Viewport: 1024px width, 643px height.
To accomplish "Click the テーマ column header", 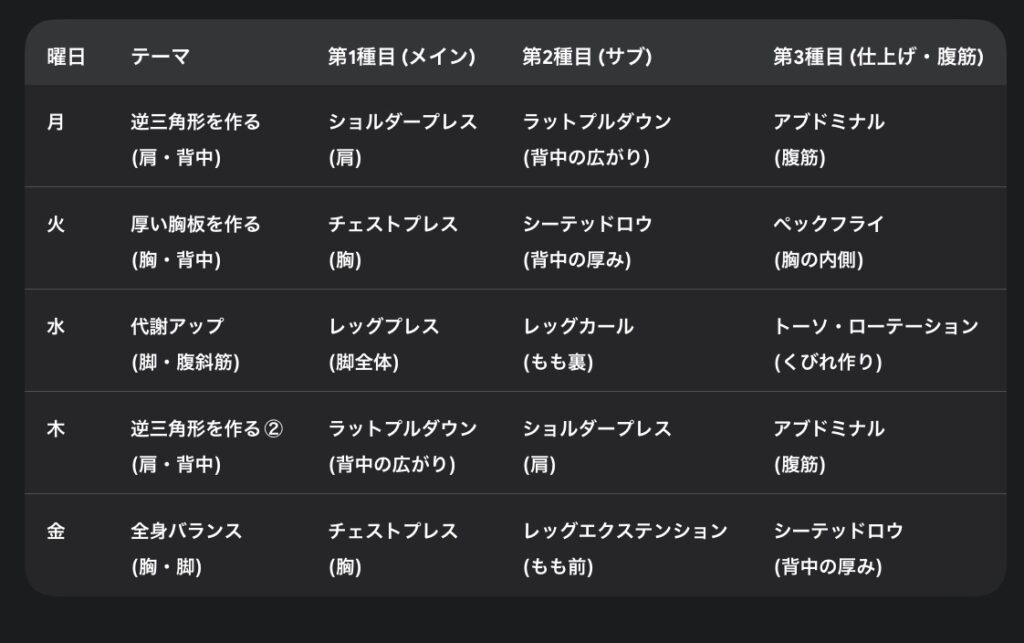I will (162, 58).
